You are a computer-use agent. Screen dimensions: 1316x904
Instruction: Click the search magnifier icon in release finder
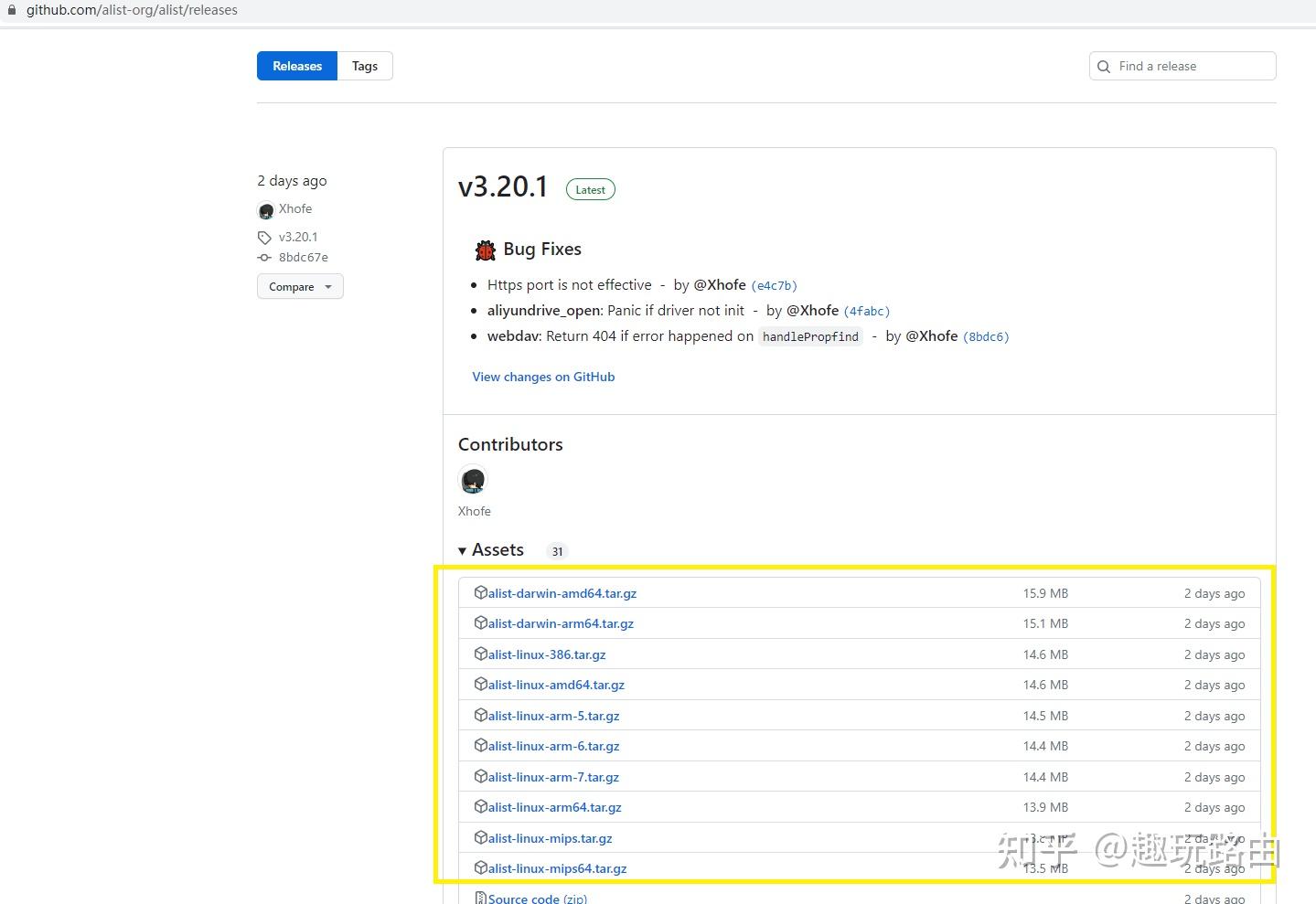coord(1104,67)
